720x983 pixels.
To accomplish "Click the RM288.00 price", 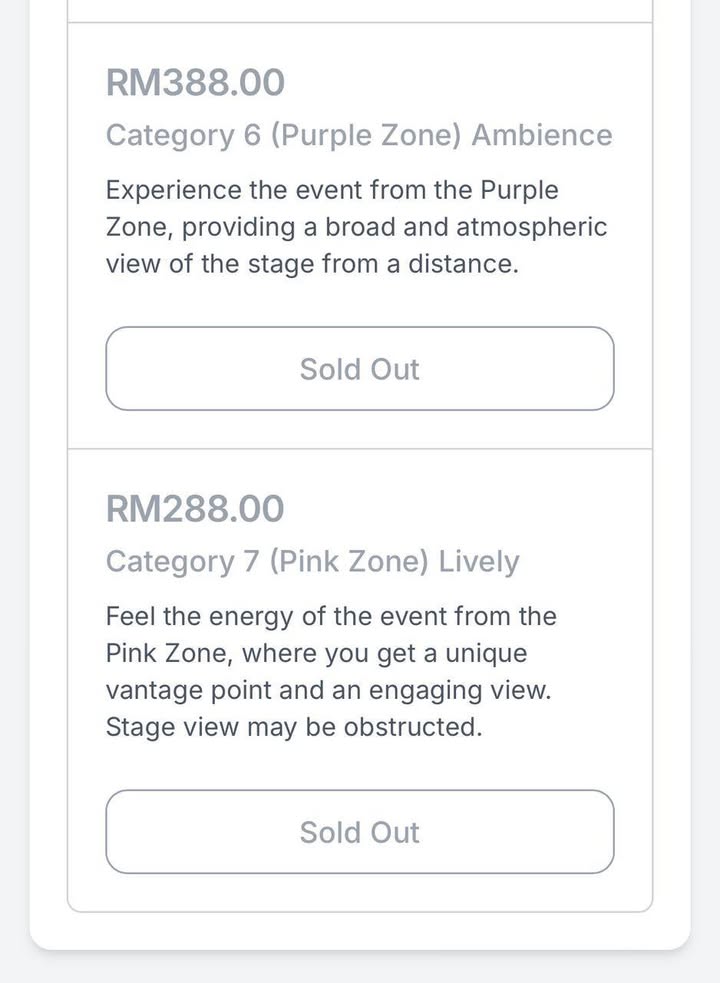I will point(195,509).
